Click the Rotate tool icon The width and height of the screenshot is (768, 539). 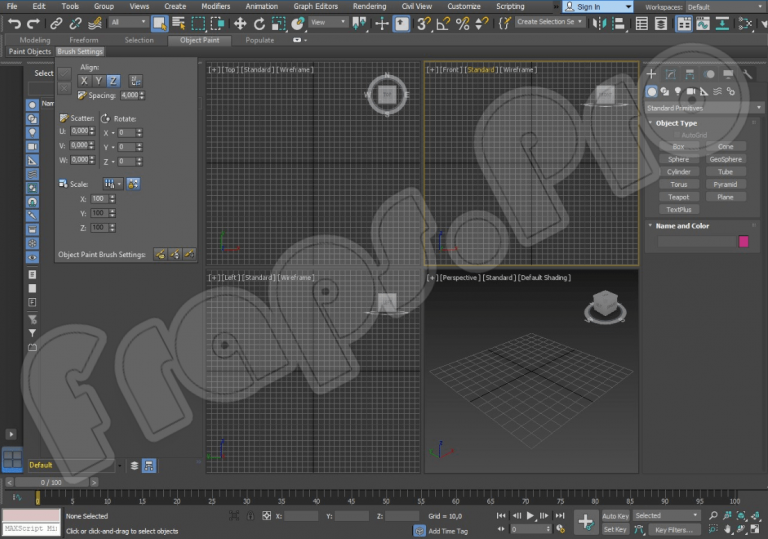260,22
